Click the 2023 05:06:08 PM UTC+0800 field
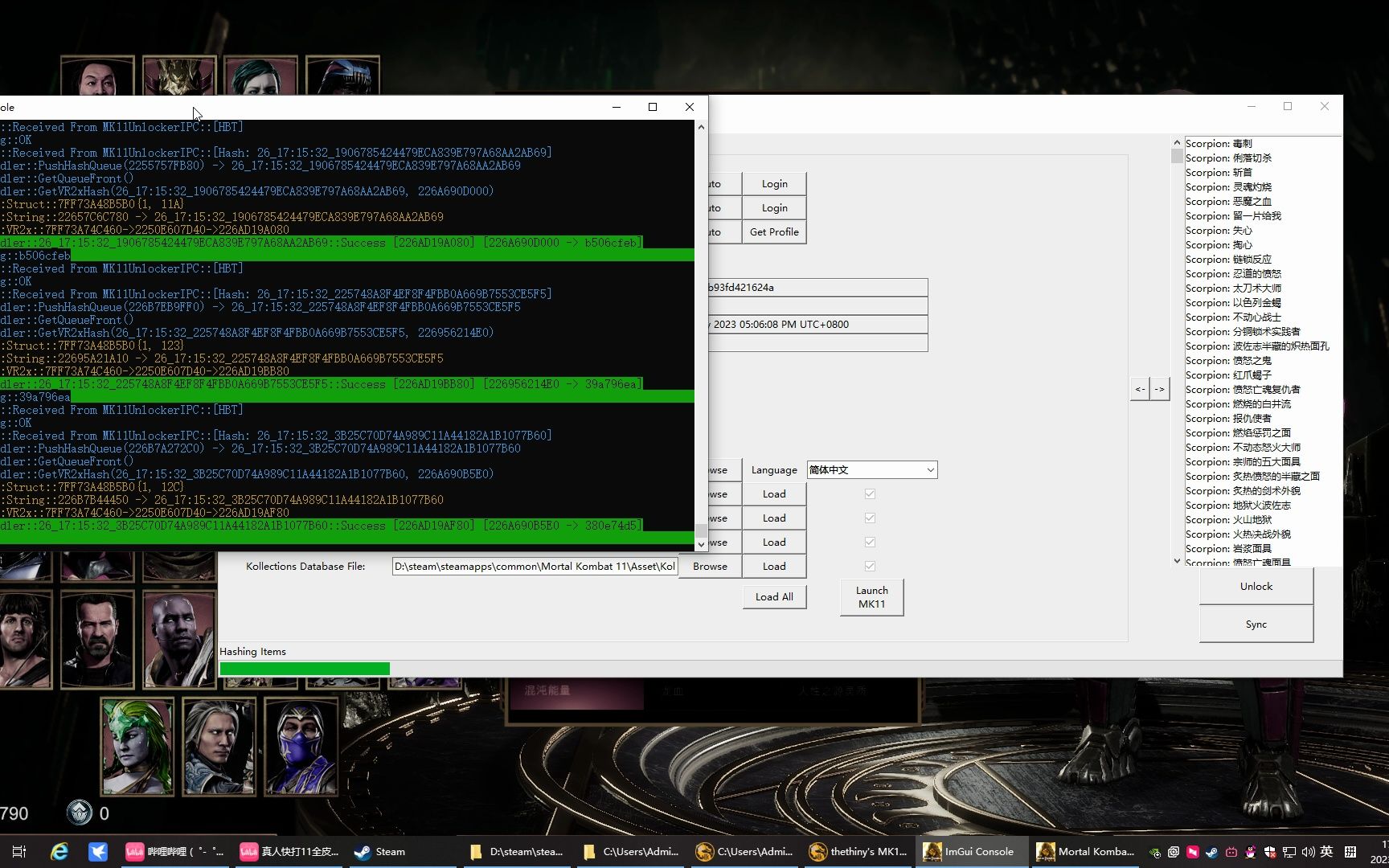The image size is (1389, 868). coord(817,324)
